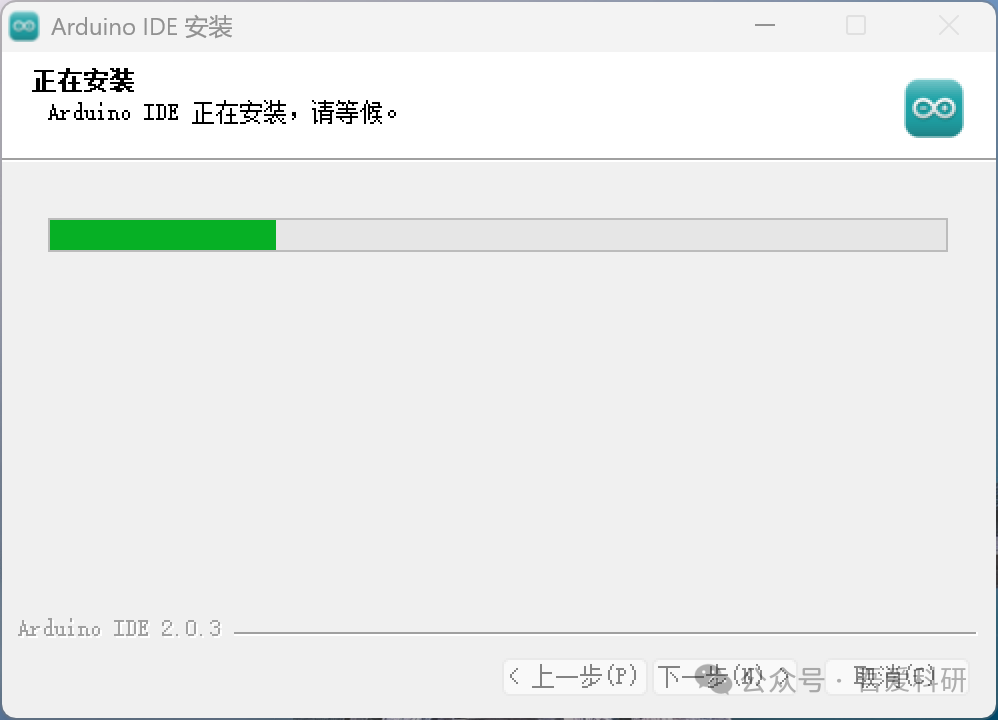Click the "<" arrow on the 上一步 button
This screenshot has width=998, height=720.
click(x=515, y=676)
